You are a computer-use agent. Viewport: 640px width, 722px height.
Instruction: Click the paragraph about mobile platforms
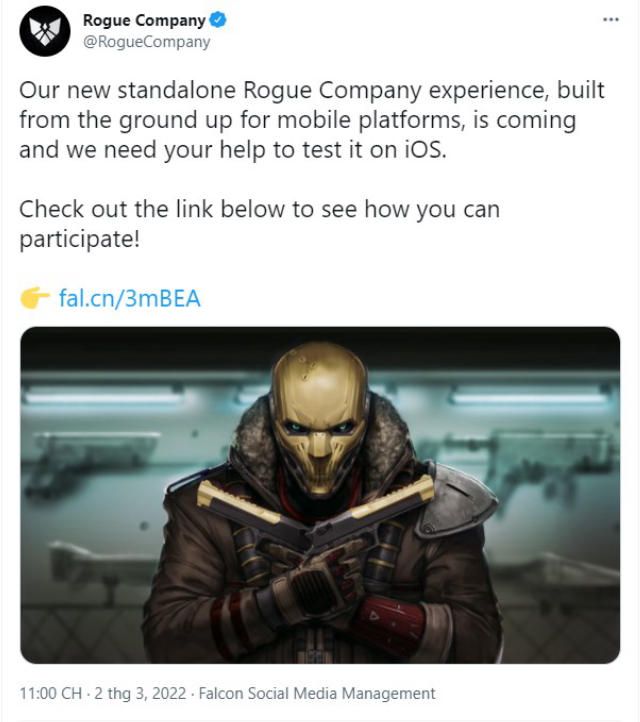(x=312, y=120)
